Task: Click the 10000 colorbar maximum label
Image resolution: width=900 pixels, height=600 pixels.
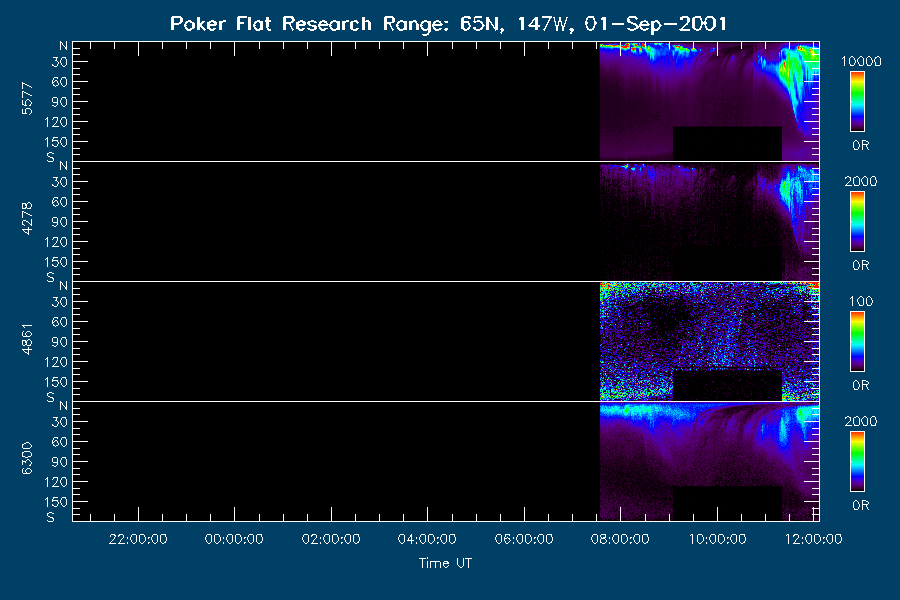Action: 861,61
